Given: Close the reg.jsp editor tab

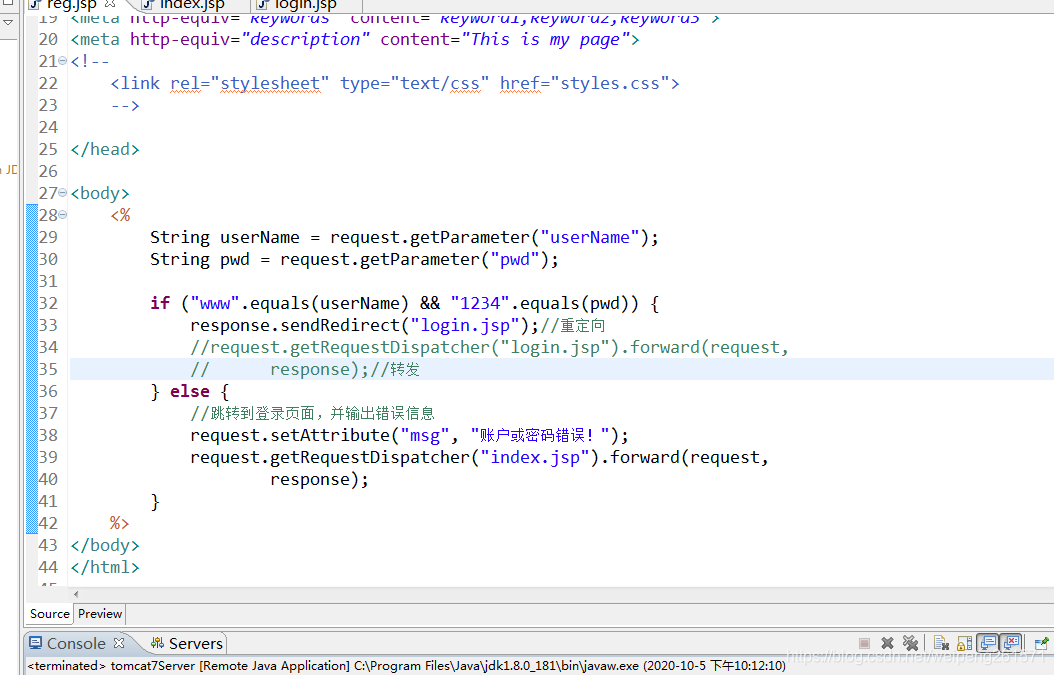Looking at the screenshot, I should pos(110,4).
